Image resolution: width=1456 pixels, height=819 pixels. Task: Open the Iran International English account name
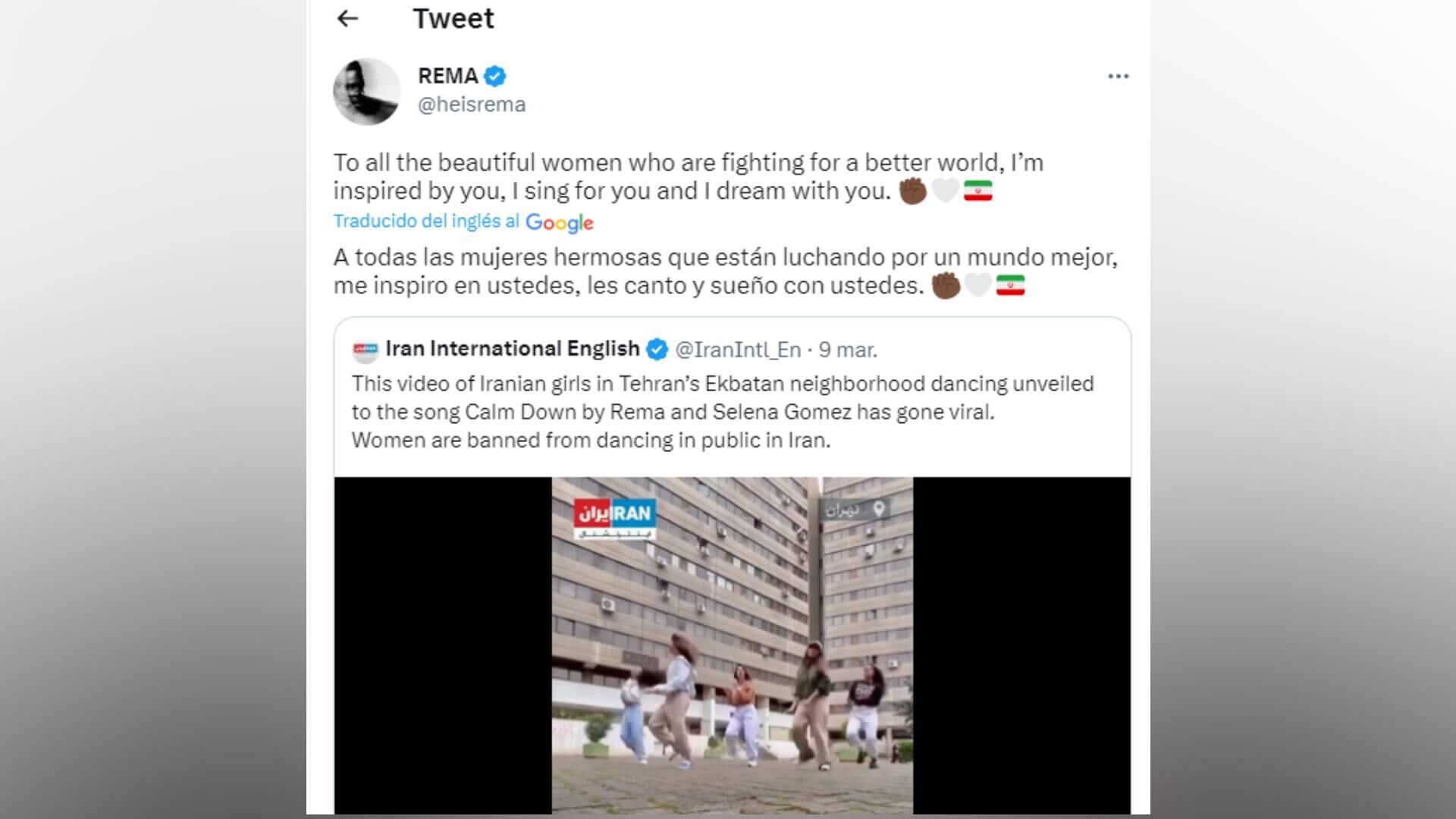point(513,349)
